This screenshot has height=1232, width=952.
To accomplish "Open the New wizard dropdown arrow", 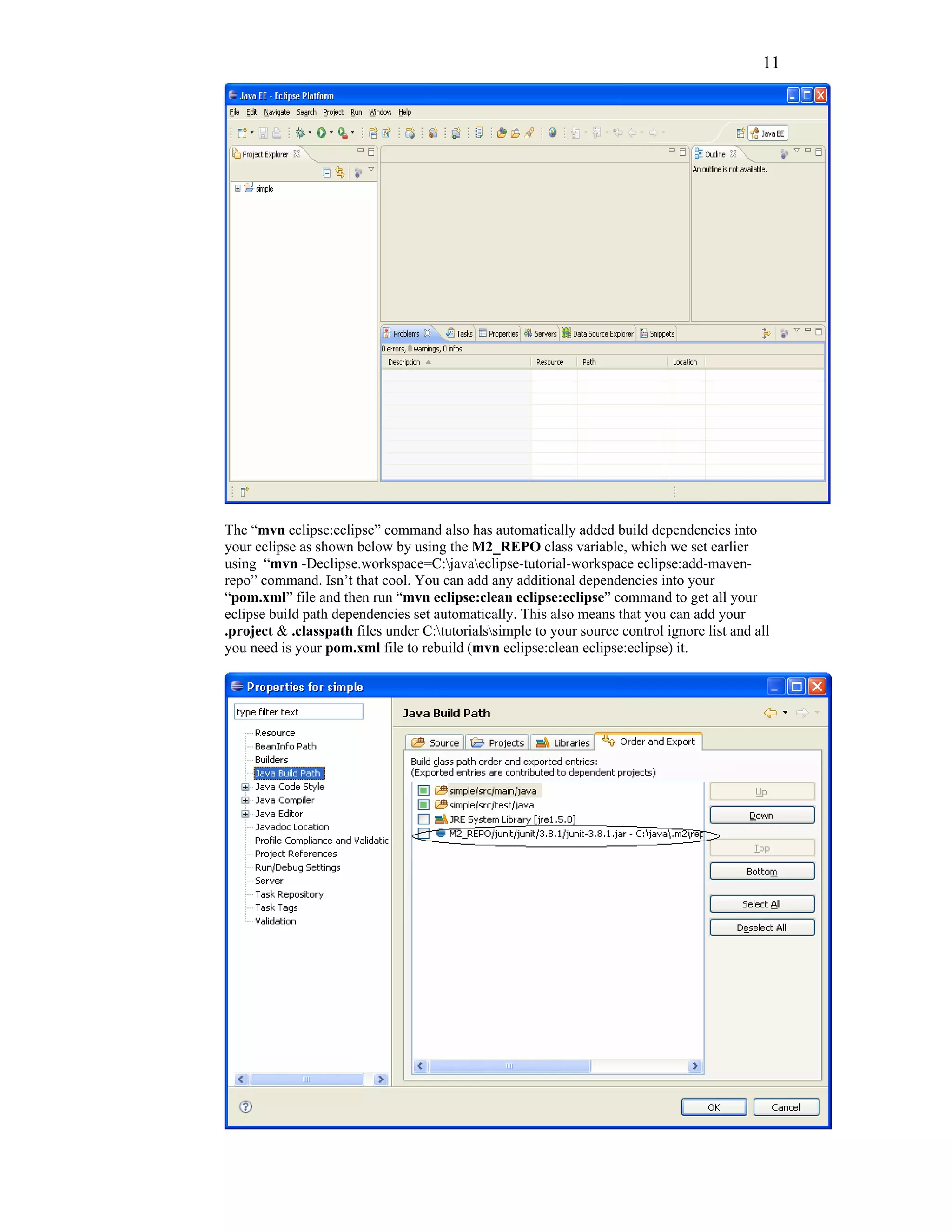I will tap(251, 133).
